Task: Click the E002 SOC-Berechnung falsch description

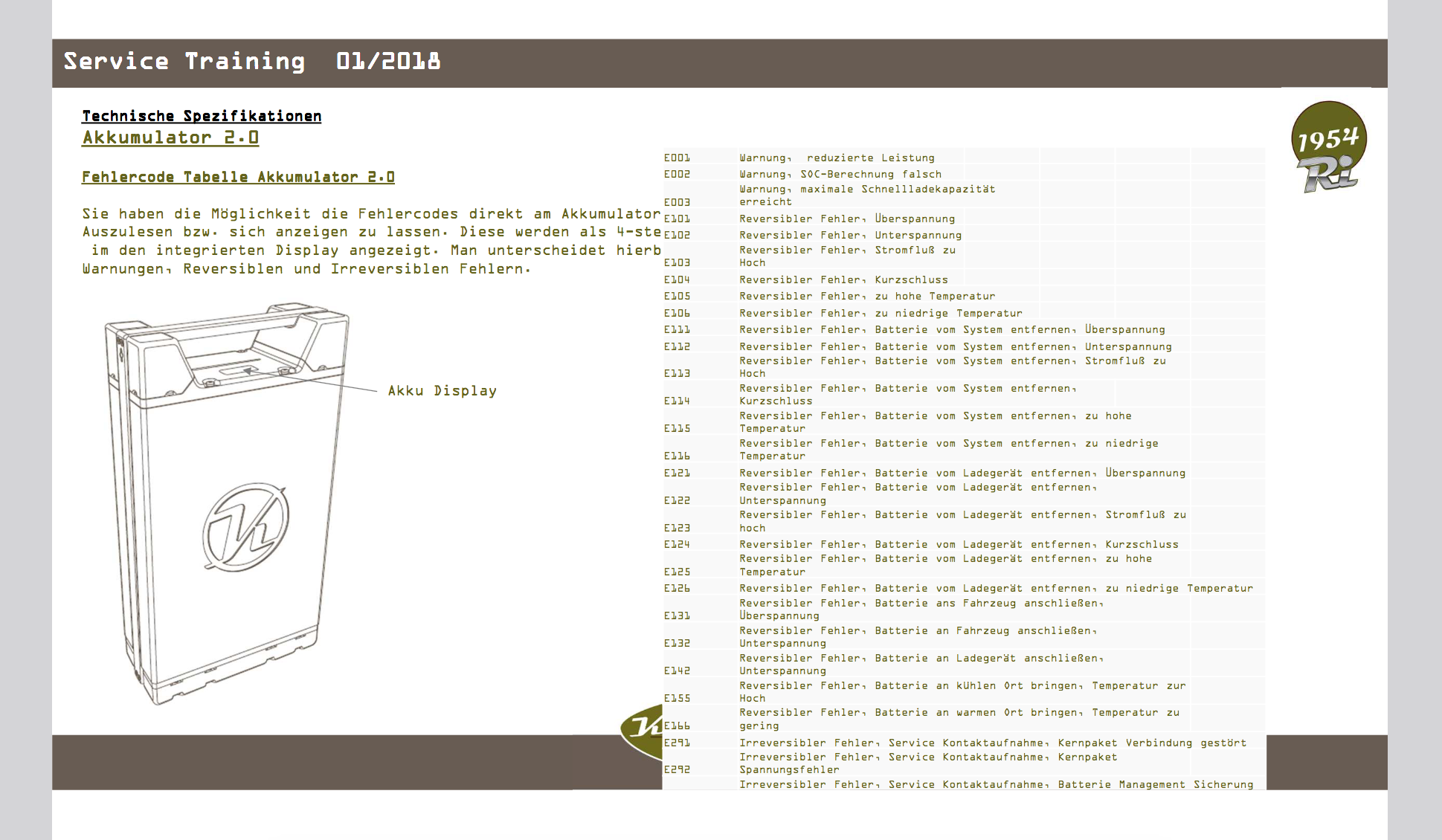Action: [x=840, y=174]
